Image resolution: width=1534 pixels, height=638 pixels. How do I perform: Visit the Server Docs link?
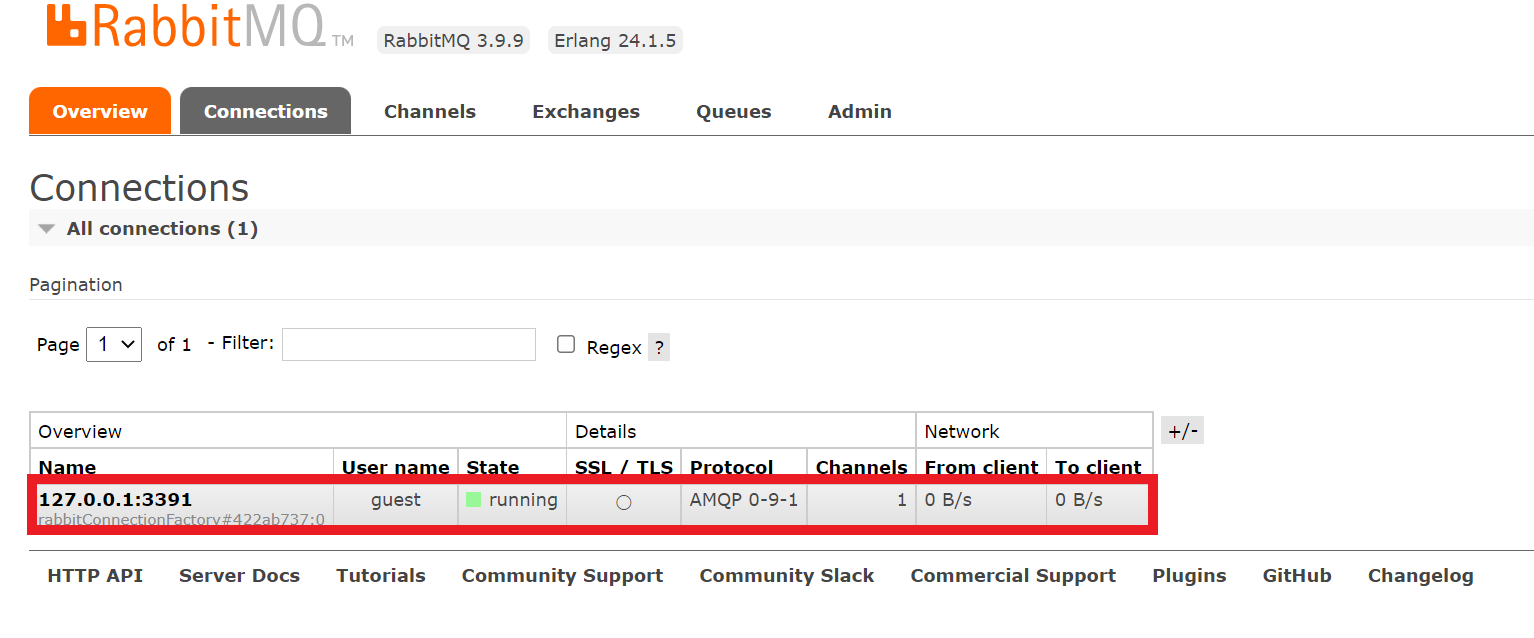(239, 575)
